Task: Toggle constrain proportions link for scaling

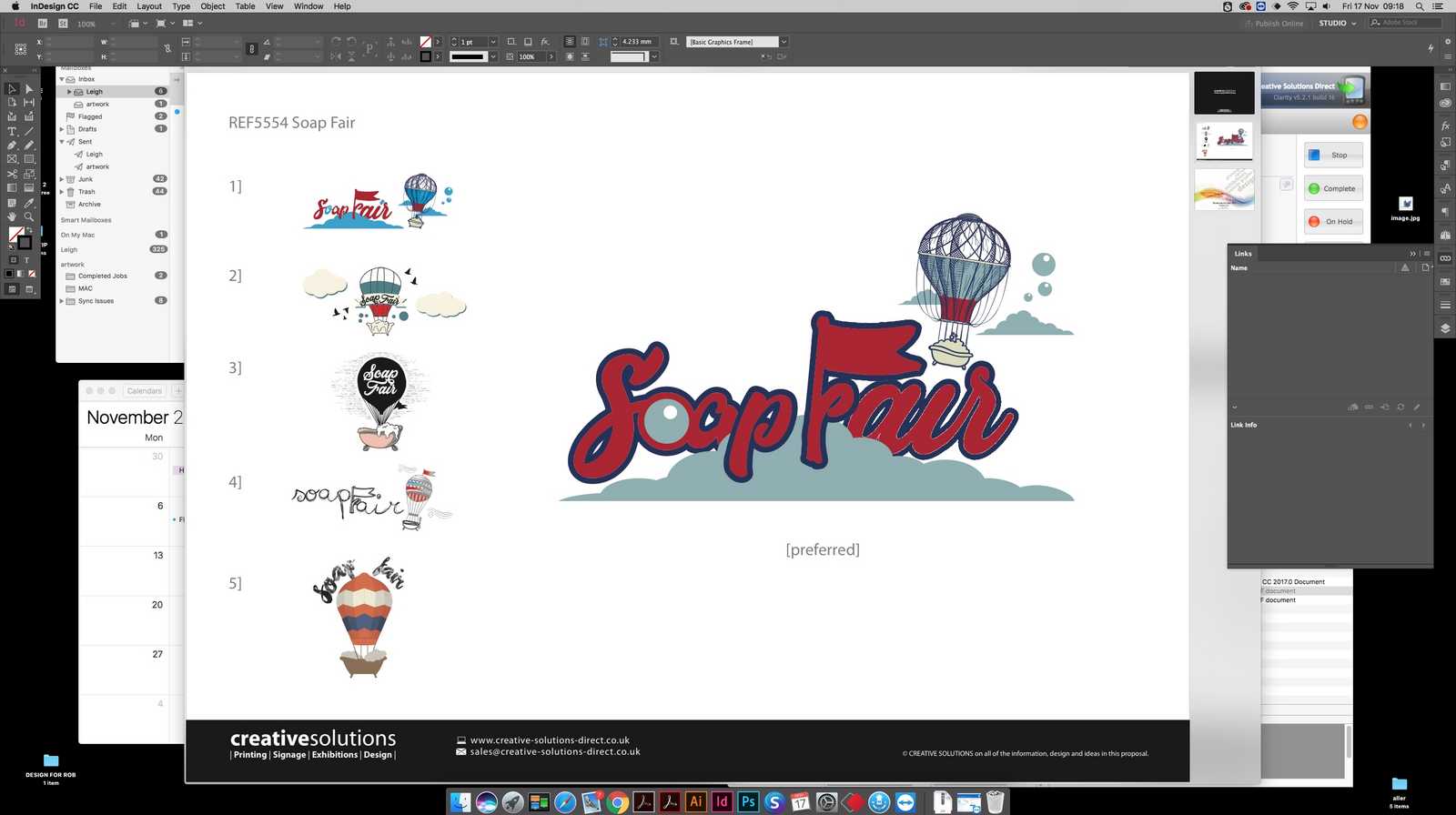Action: [x=252, y=49]
